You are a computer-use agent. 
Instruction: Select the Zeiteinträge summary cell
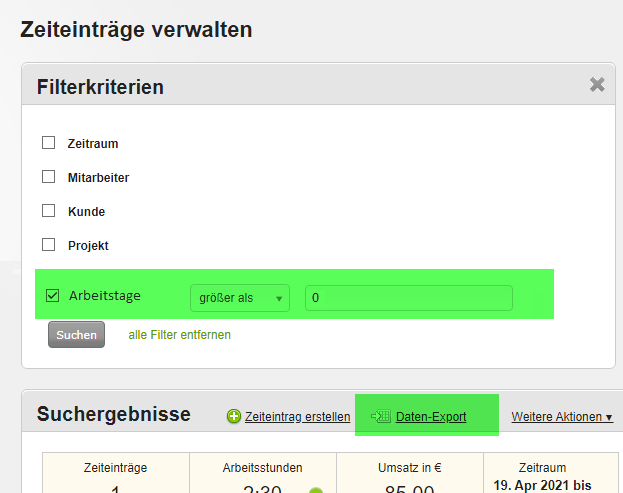116,473
